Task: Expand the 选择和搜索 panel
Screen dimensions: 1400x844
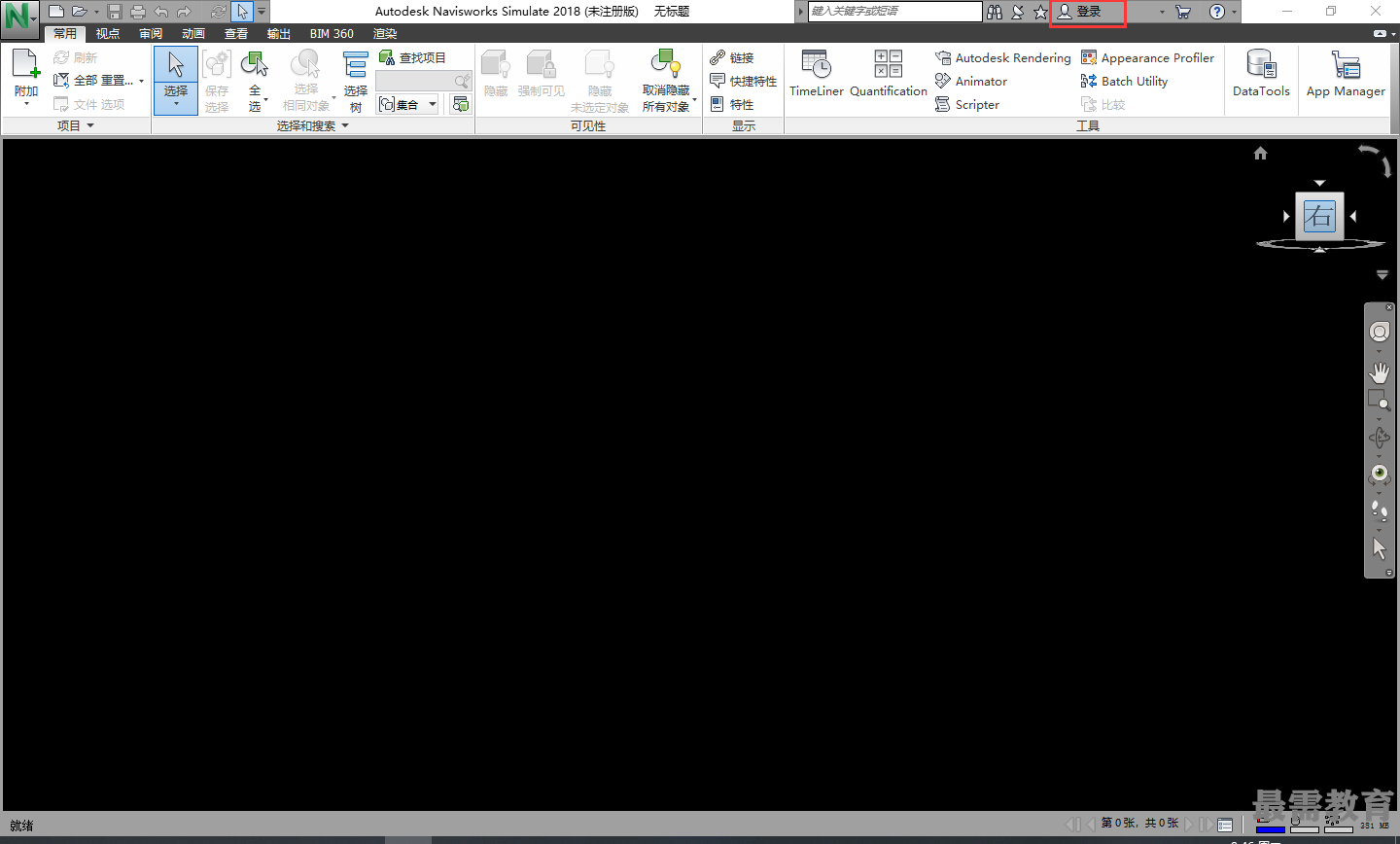Action: [x=345, y=125]
